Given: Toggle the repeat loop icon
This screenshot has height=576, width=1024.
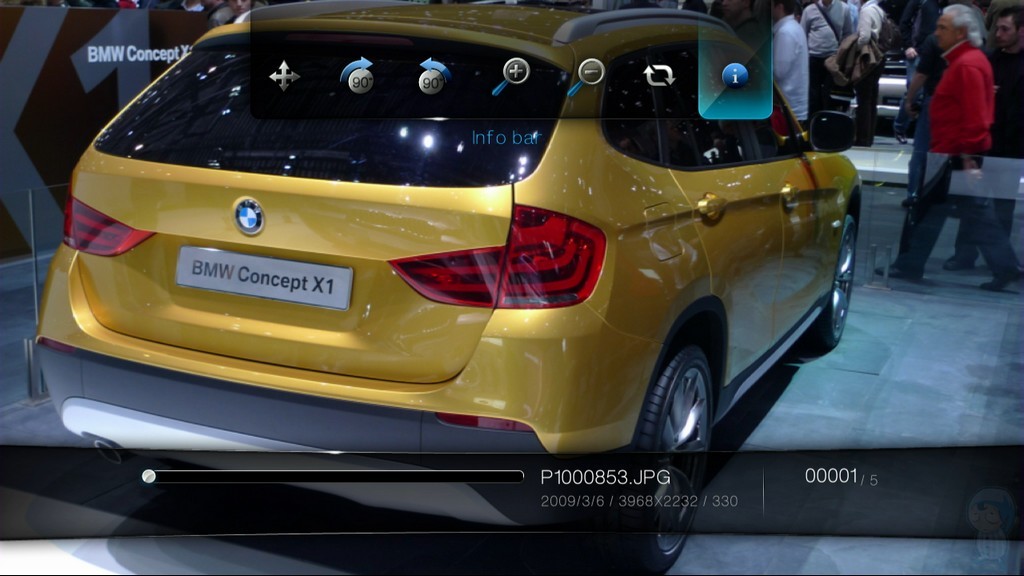Looking at the screenshot, I should coord(659,76).
